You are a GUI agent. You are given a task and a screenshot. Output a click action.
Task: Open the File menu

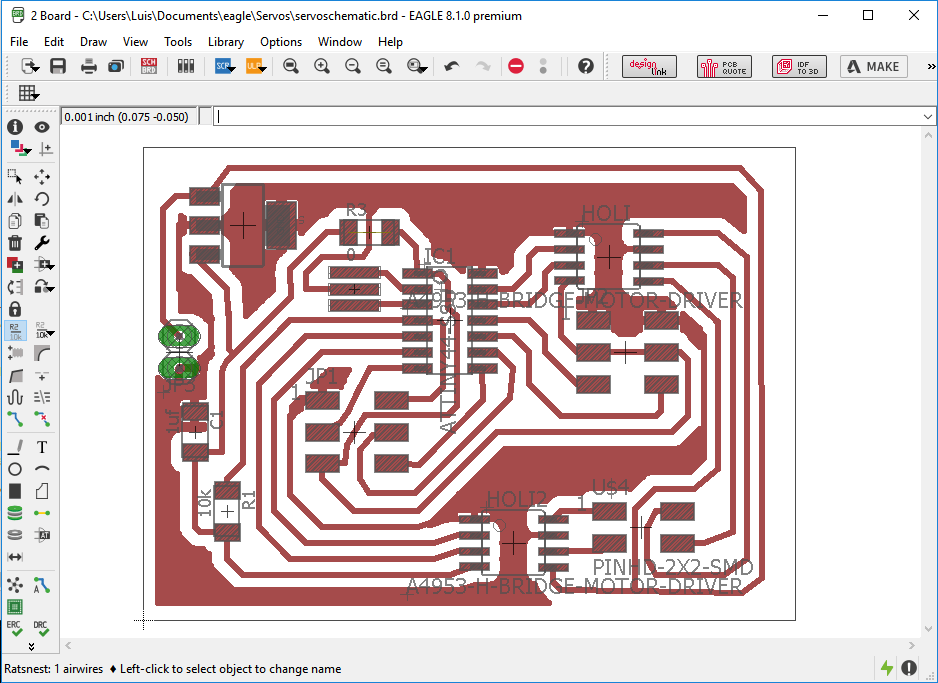click(x=19, y=42)
